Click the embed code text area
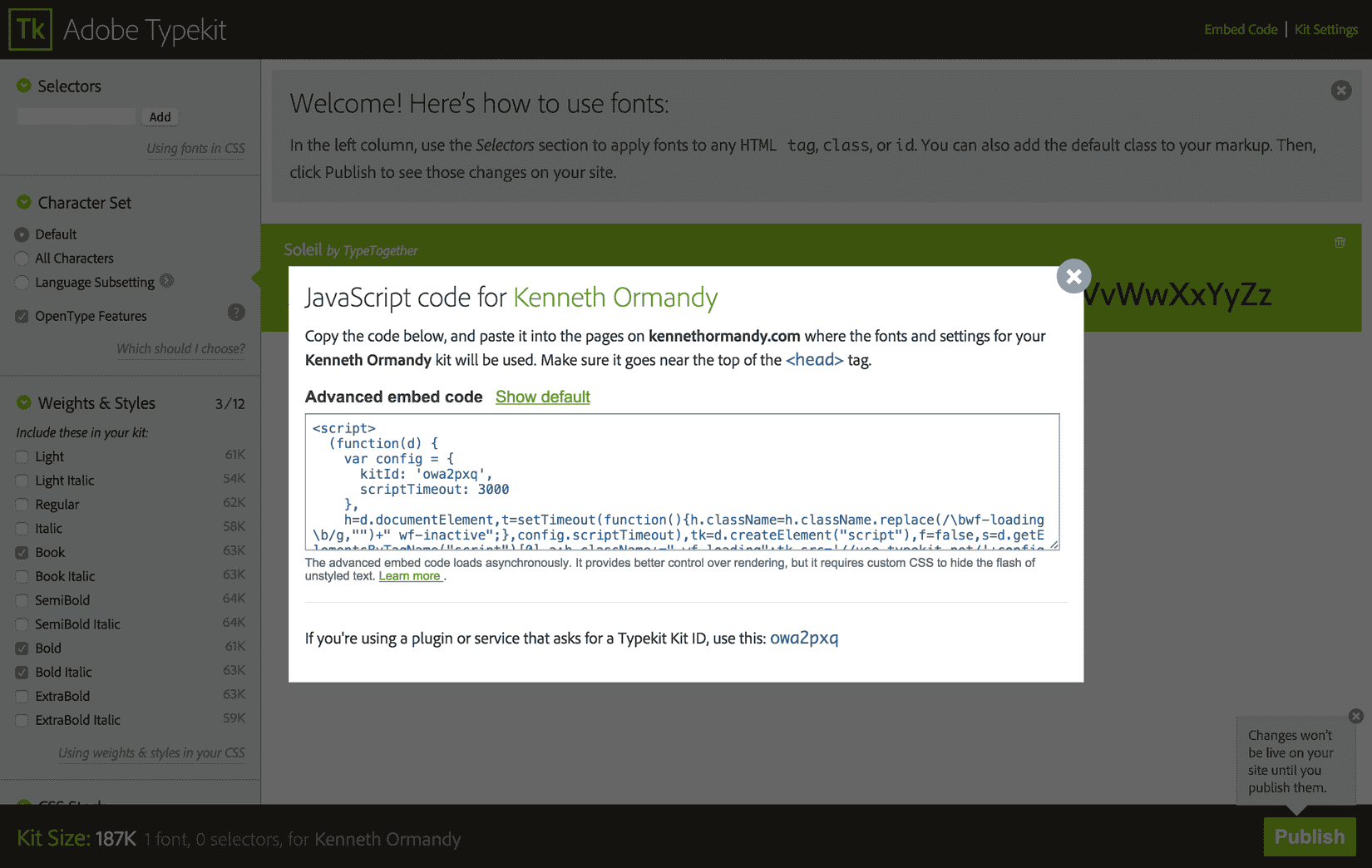Viewport: 1372px width, 868px height. point(682,482)
